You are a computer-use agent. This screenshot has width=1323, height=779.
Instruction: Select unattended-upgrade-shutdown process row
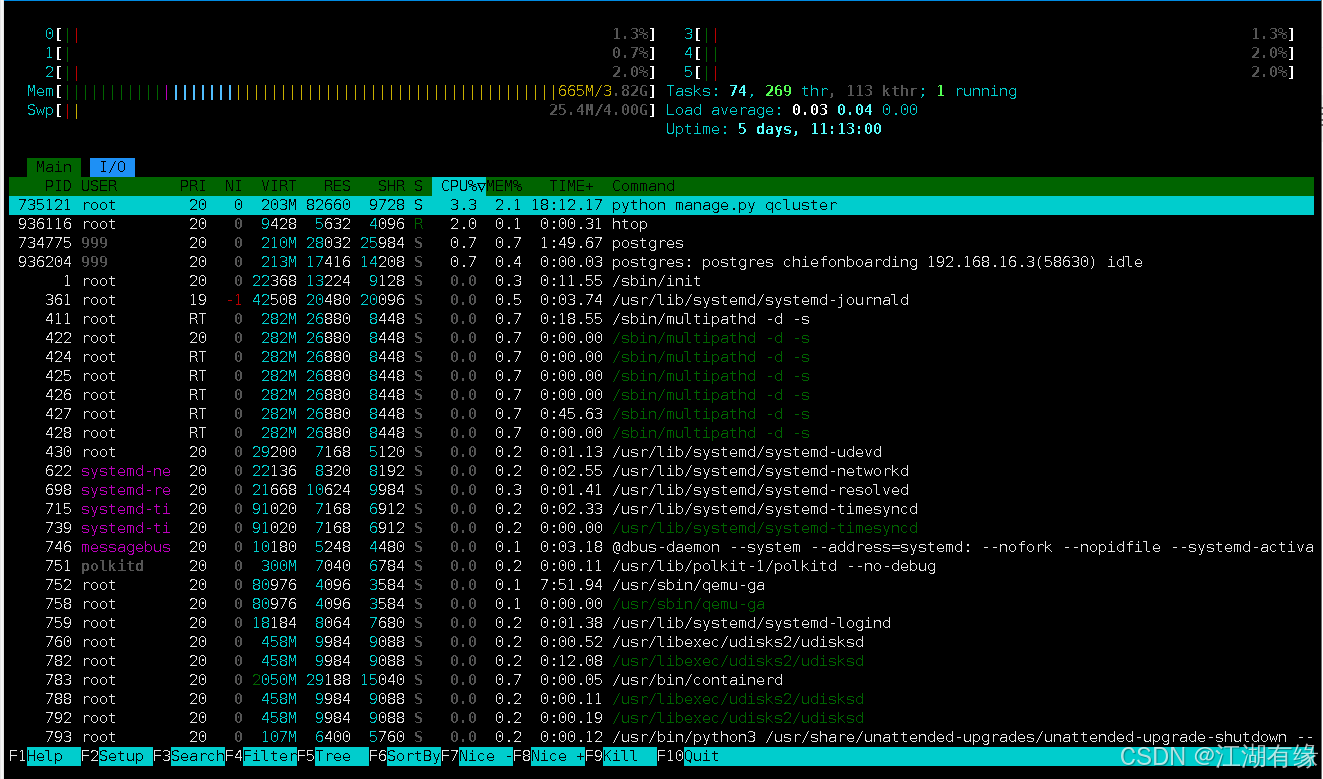[x=661, y=737]
